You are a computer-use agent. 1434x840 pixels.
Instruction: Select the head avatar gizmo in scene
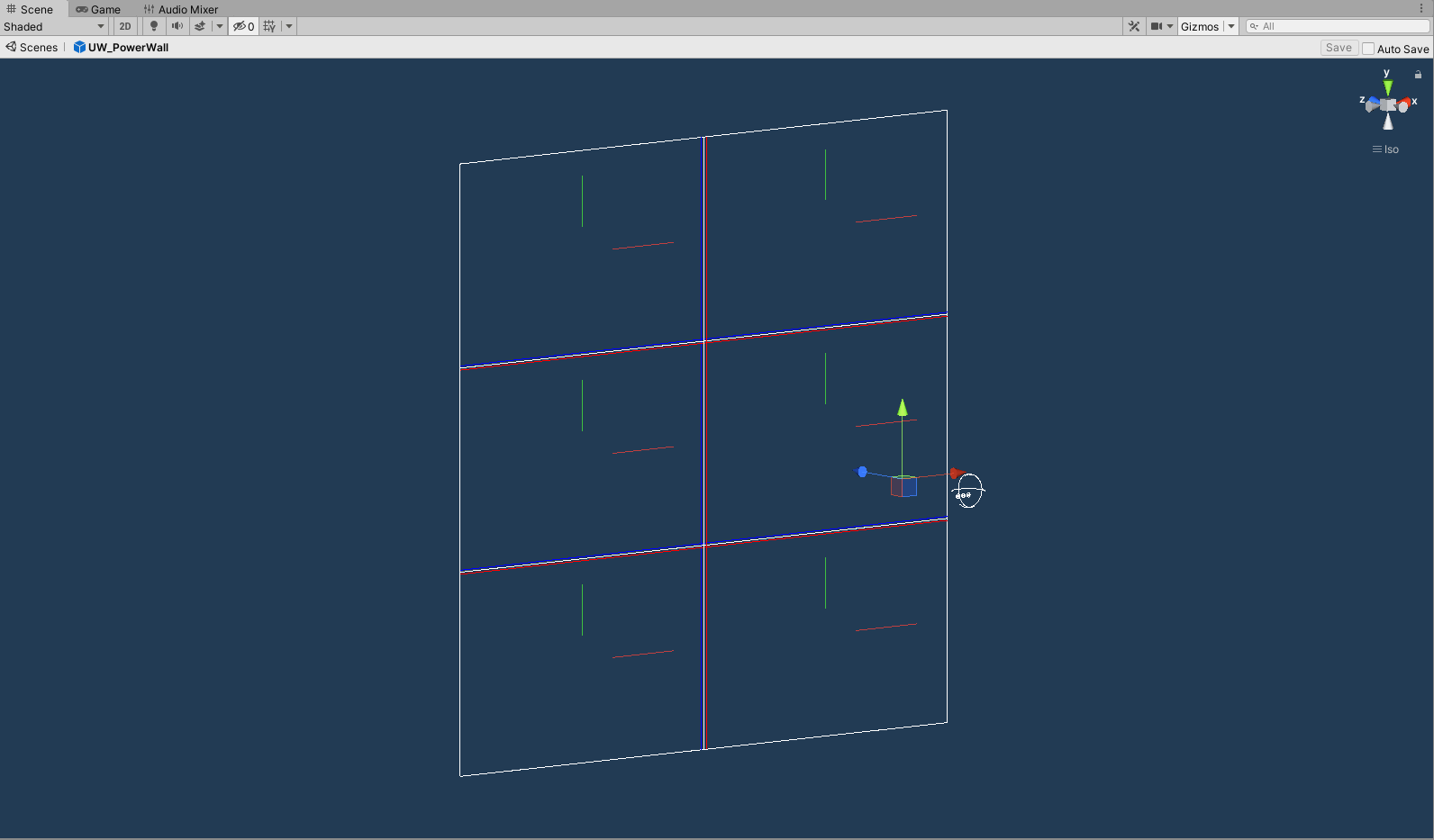[x=968, y=491]
